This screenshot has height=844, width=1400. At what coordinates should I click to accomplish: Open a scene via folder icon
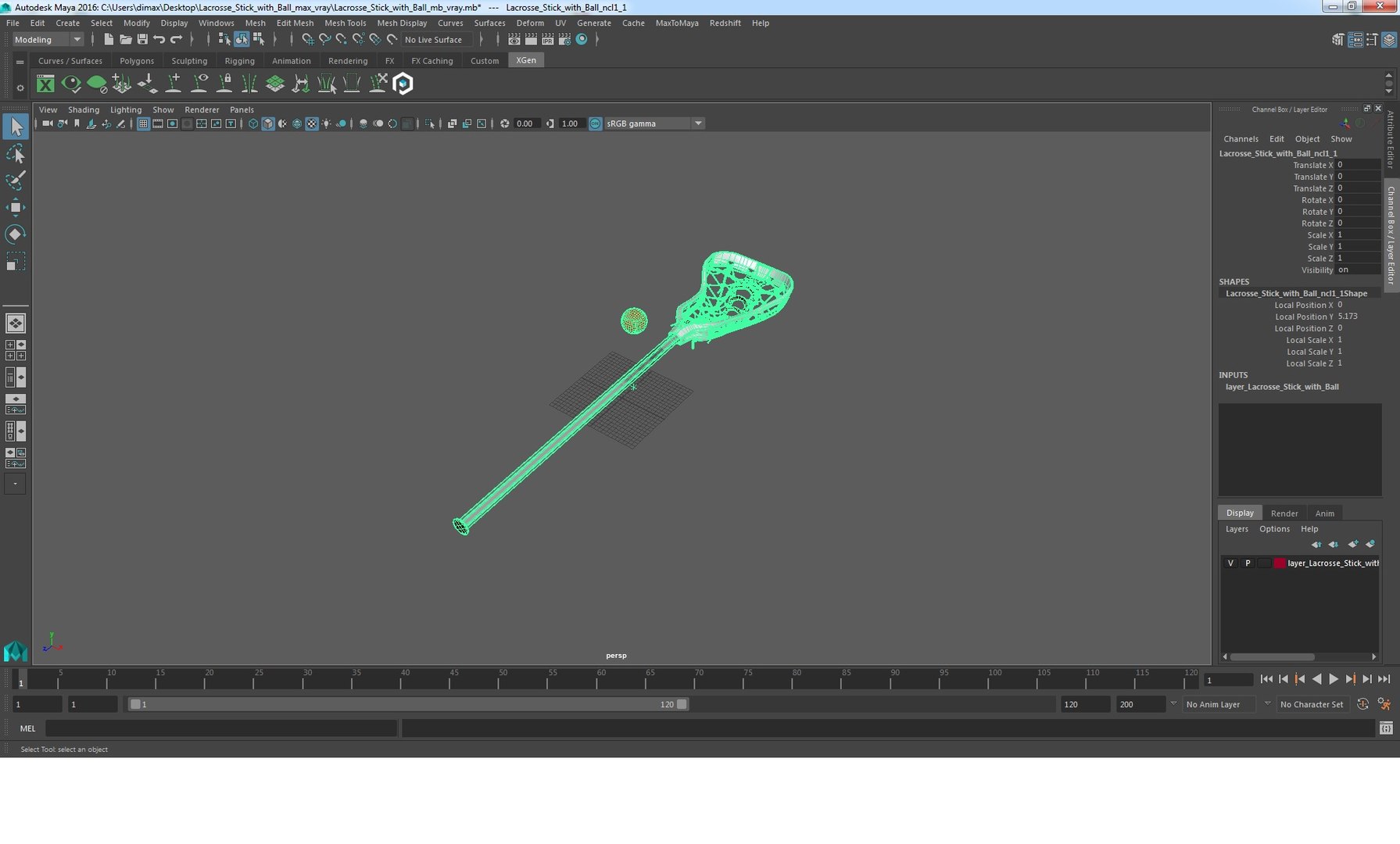[x=125, y=39]
